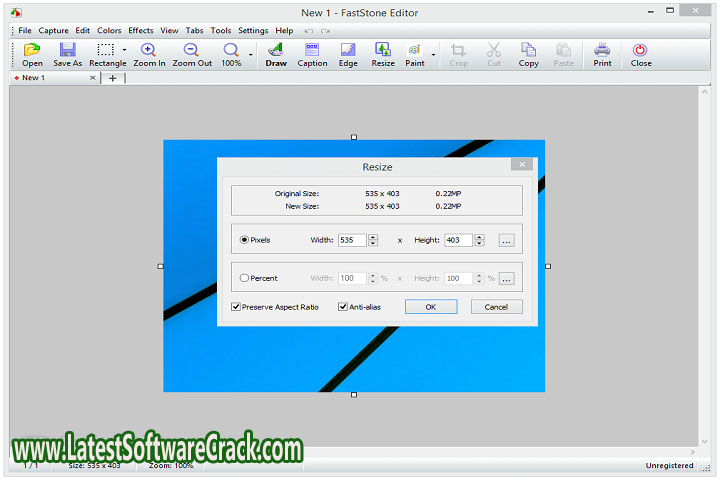Click the Zoom In magnifier
This screenshot has width=720, height=480.
(149, 55)
